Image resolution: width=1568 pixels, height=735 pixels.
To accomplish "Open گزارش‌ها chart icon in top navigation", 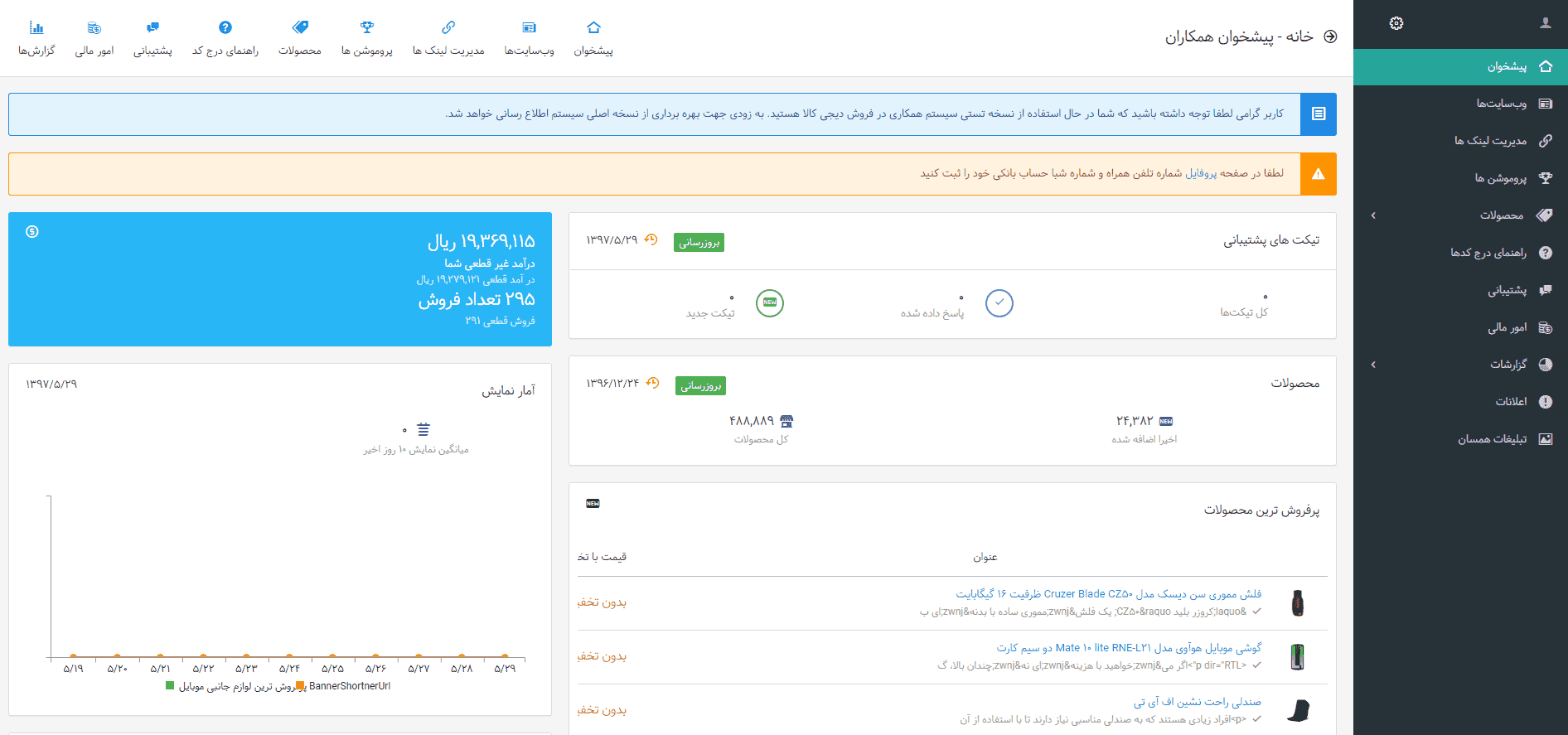I will (36, 27).
